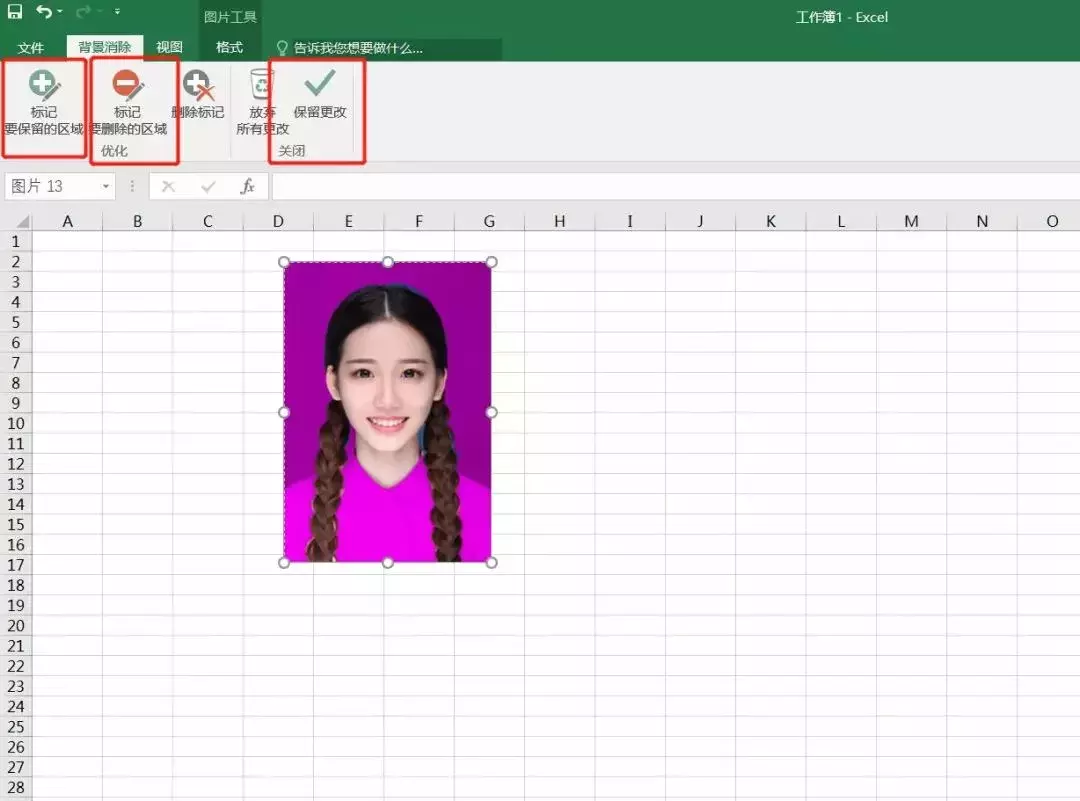Save the workbook using the floppy icon
1080x801 pixels.
[14, 12]
